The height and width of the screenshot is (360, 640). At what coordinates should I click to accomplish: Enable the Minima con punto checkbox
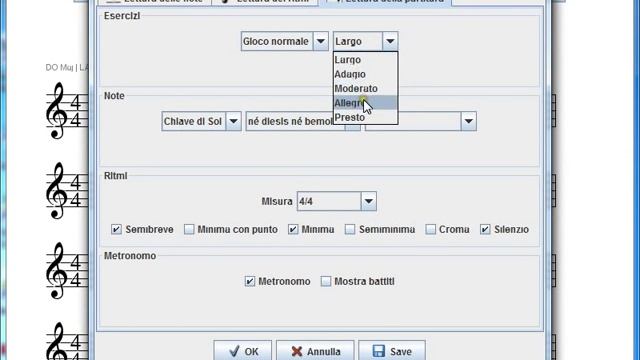(189, 229)
